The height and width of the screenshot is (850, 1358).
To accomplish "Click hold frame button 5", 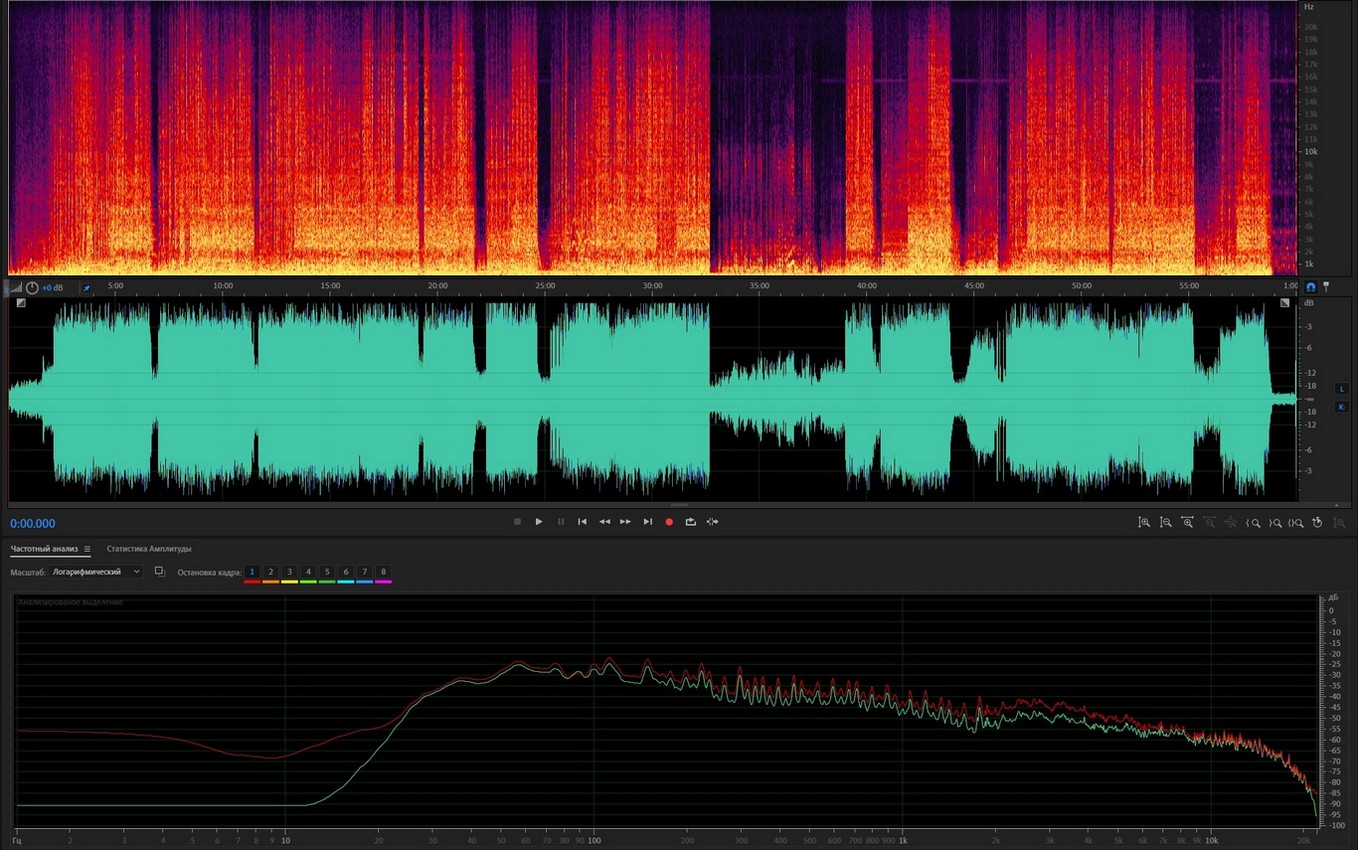I will pyautogui.click(x=327, y=572).
